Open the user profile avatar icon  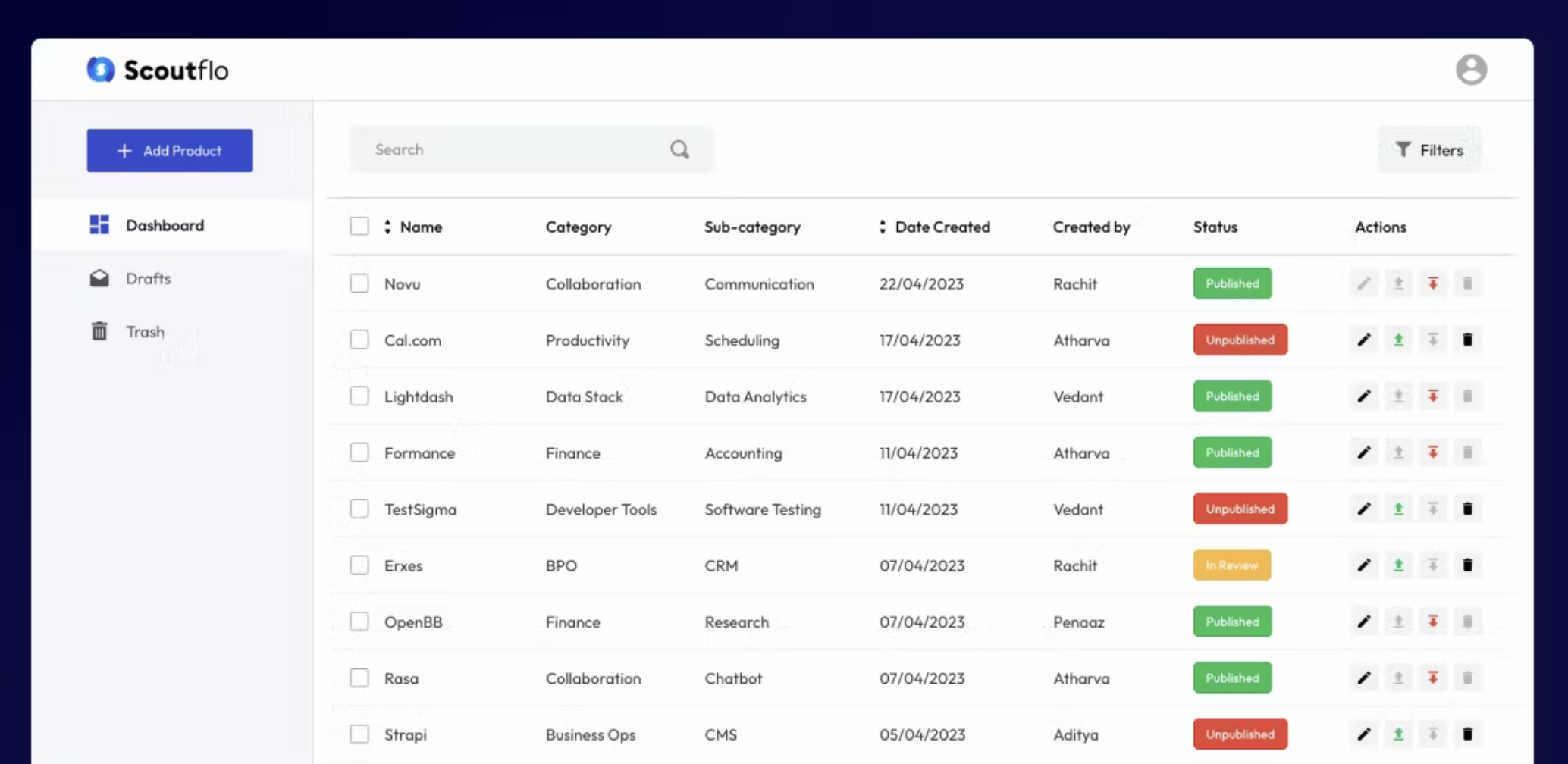1471,70
